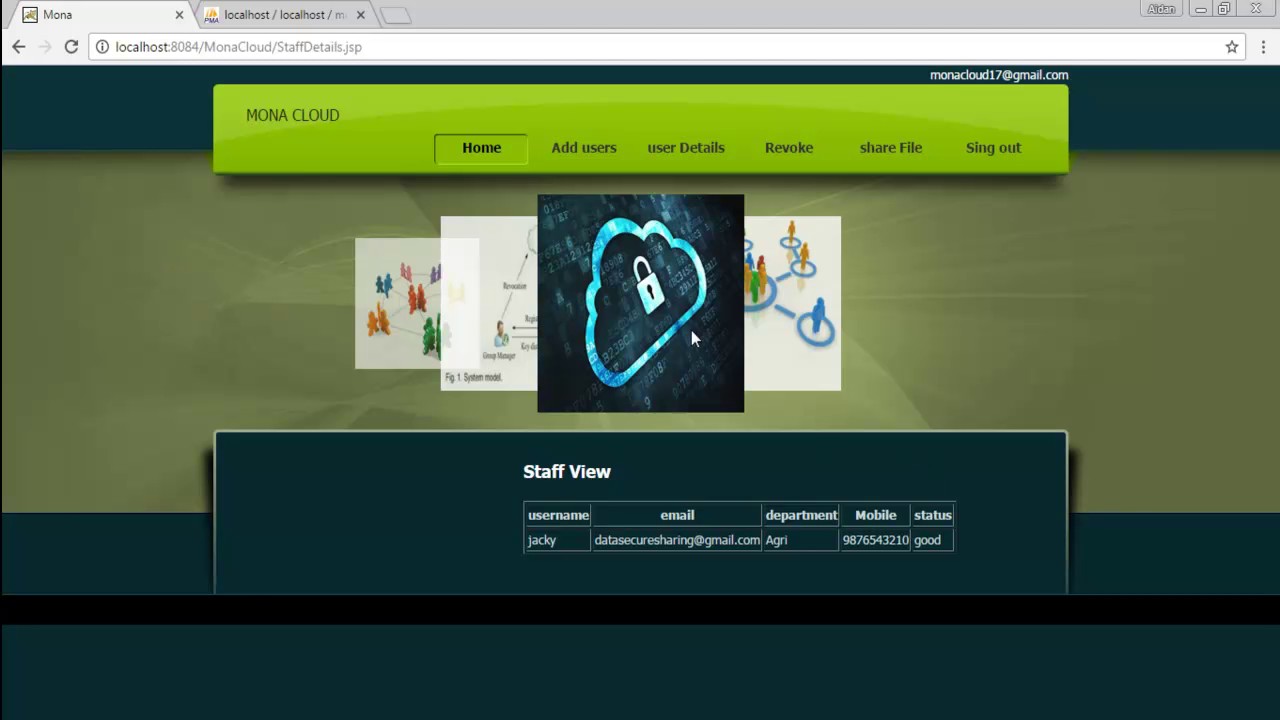The width and height of the screenshot is (1280, 720).
Task: Select the good status cell
Action: 933,540
